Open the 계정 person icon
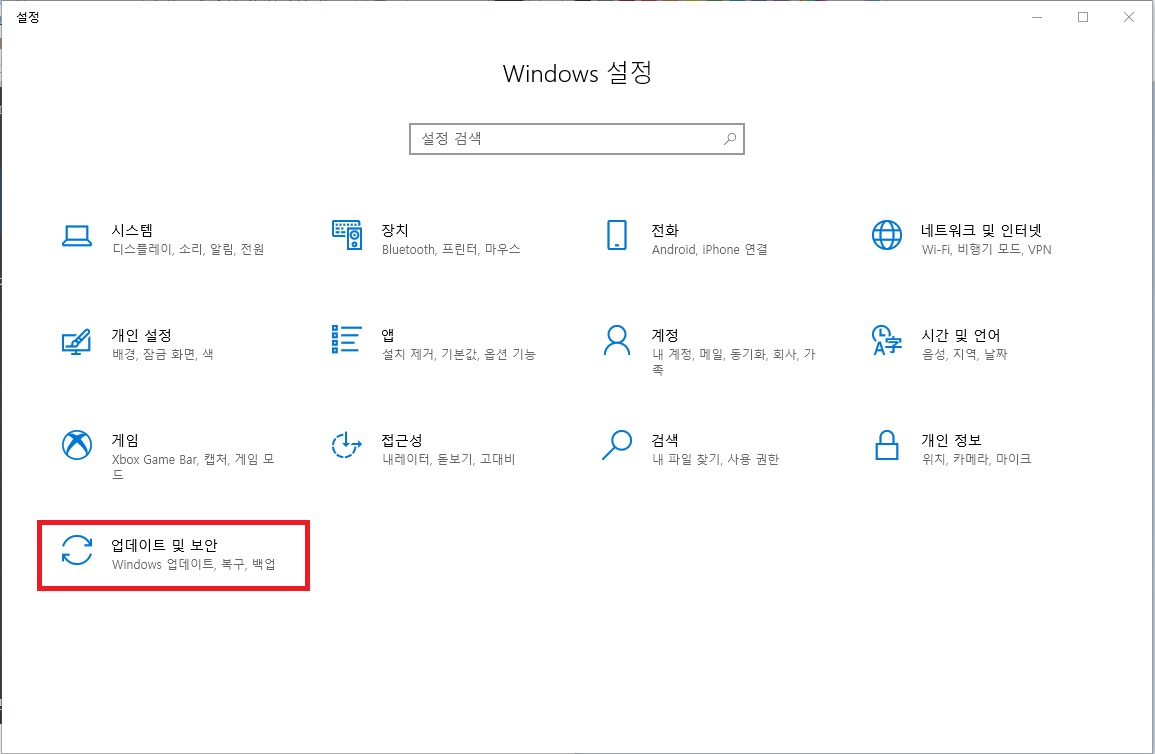1155x754 pixels. (x=617, y=340)
